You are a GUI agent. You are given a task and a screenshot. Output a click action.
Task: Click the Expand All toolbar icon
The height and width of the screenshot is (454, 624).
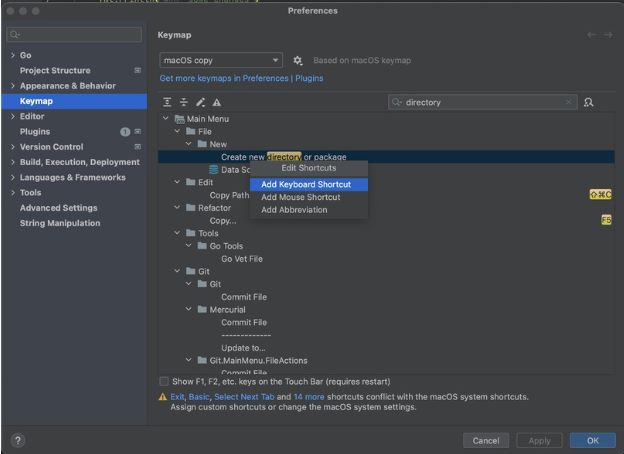coord(168,102)
